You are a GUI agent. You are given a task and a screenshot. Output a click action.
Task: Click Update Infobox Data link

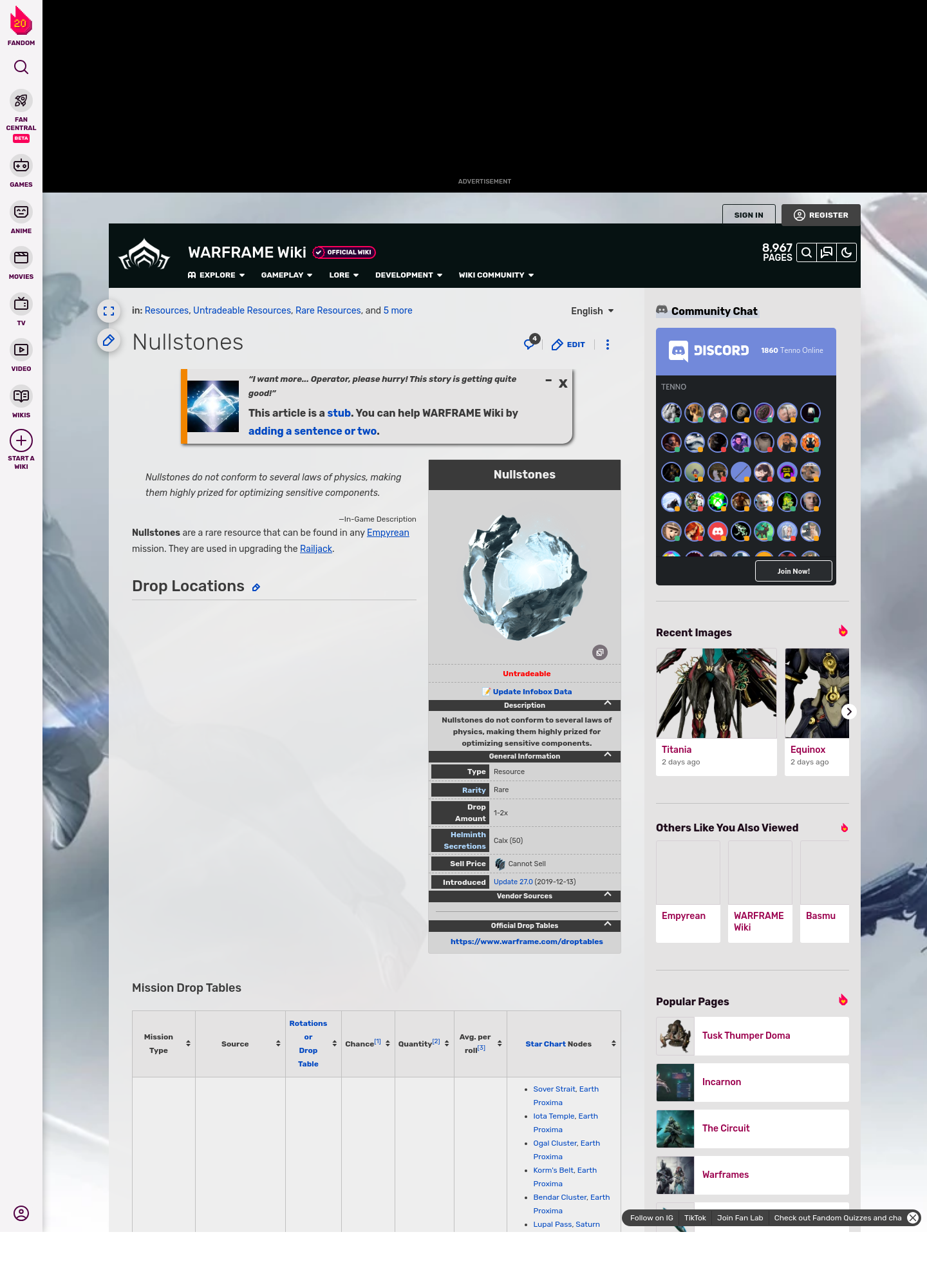532,692
